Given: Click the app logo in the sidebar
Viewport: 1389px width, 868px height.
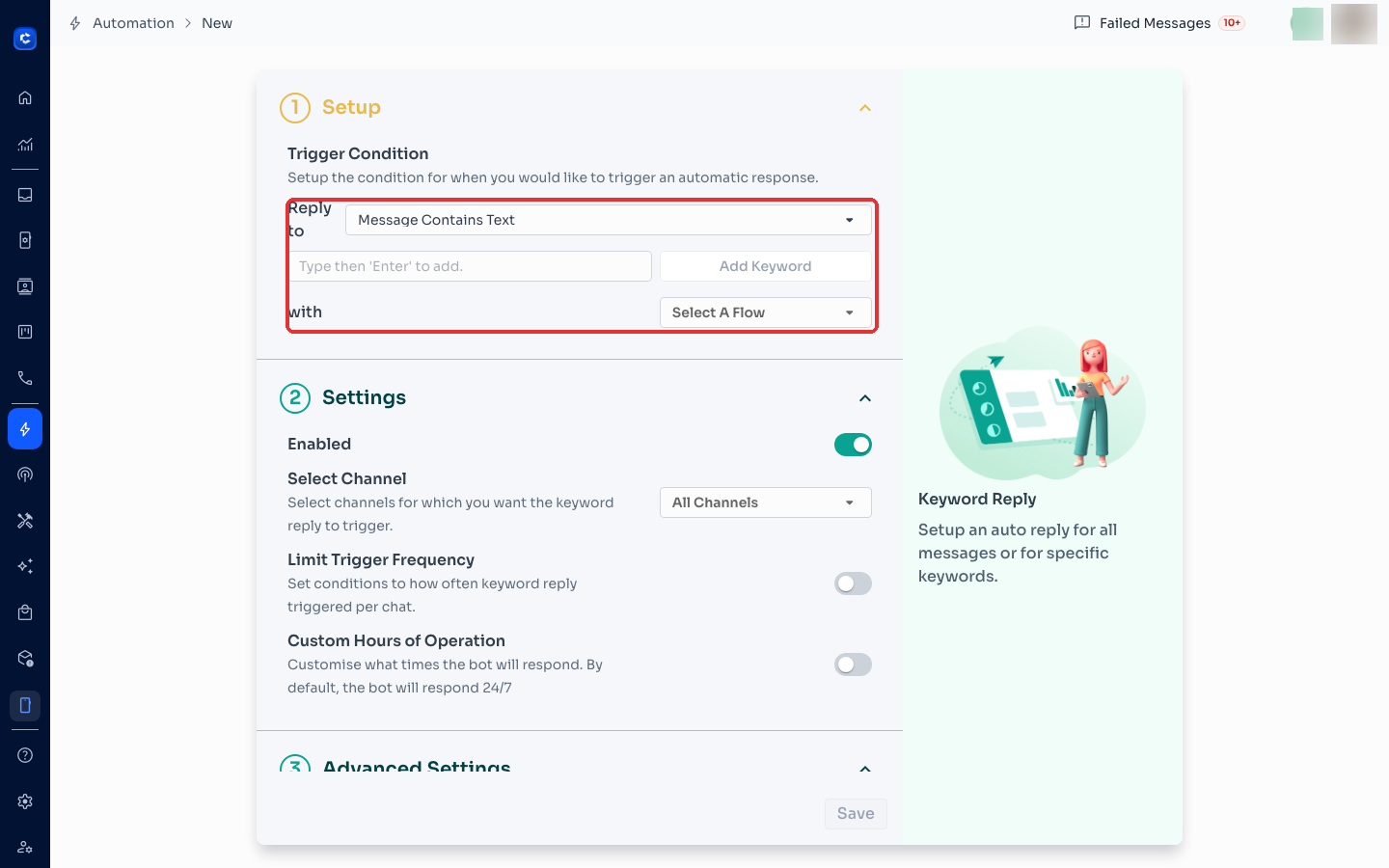Looking at the screenshot, I should [x=25, y=39].
